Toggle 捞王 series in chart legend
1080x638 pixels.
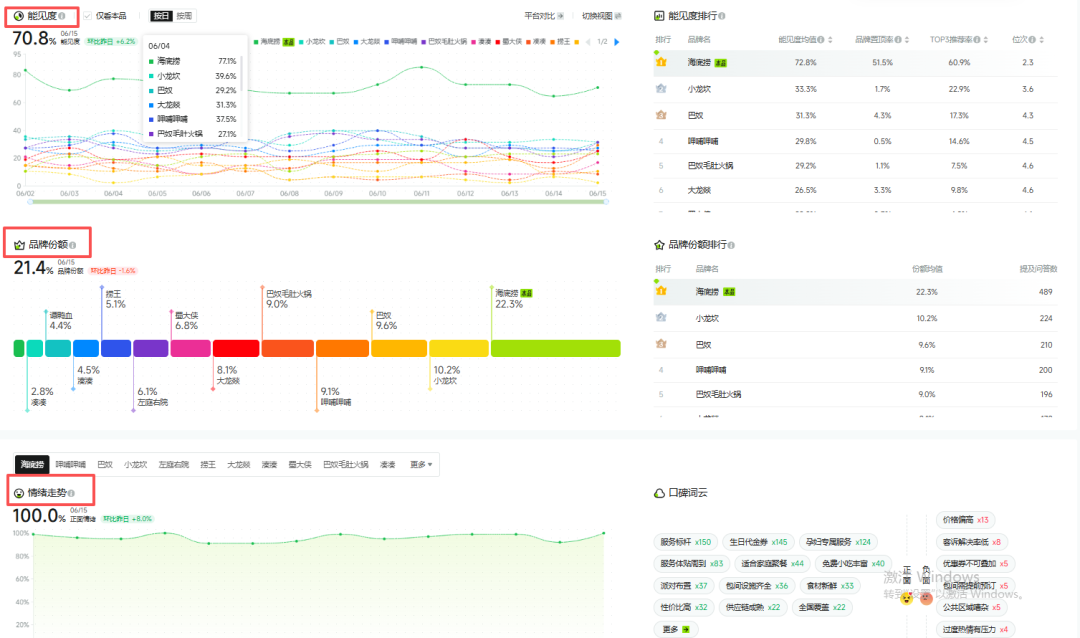pos(559,42)
